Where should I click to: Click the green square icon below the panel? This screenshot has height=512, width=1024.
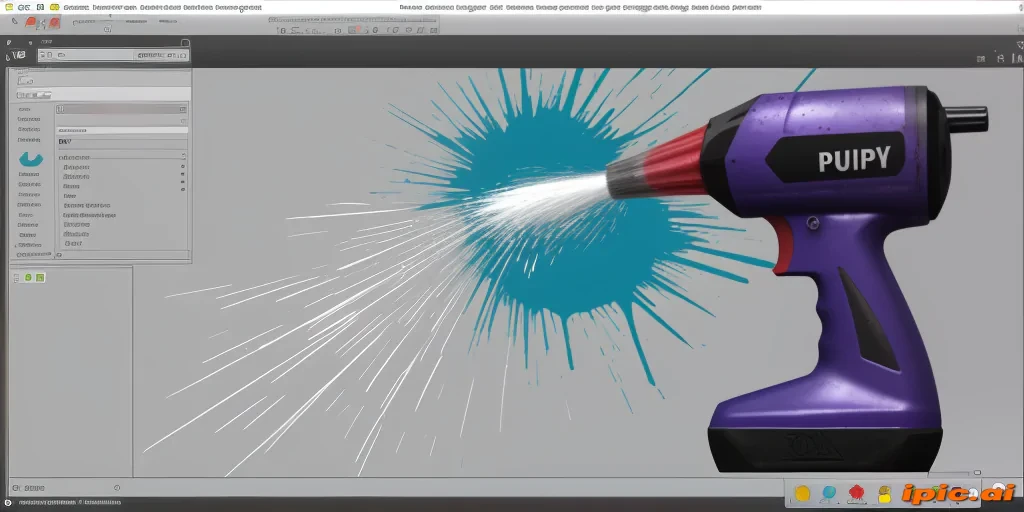coord(40,278)
